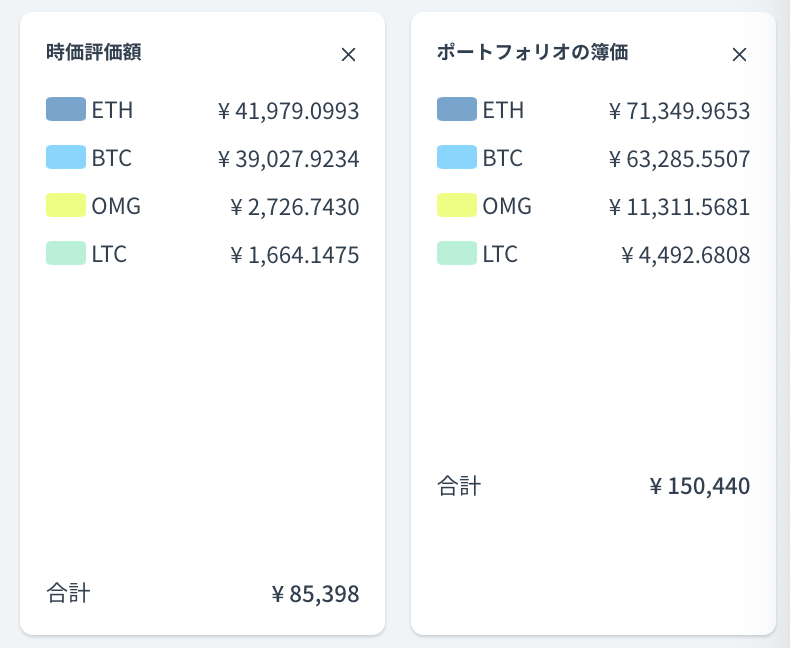Click BTC color swatch in 時価評価額
790x648 pixels.
point(66,157)
